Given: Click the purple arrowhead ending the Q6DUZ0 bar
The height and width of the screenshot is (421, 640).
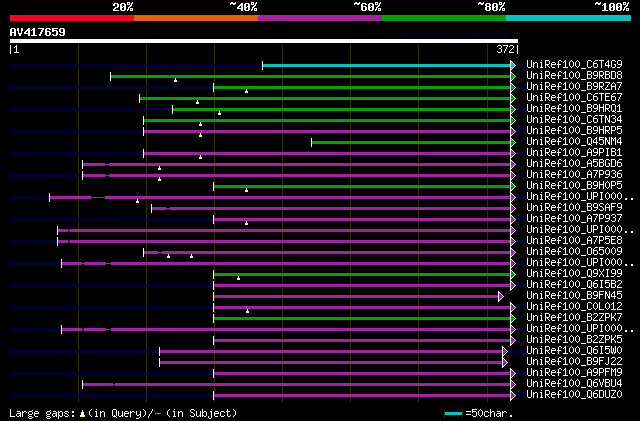Looking at the screenshot, I should 513,396.
